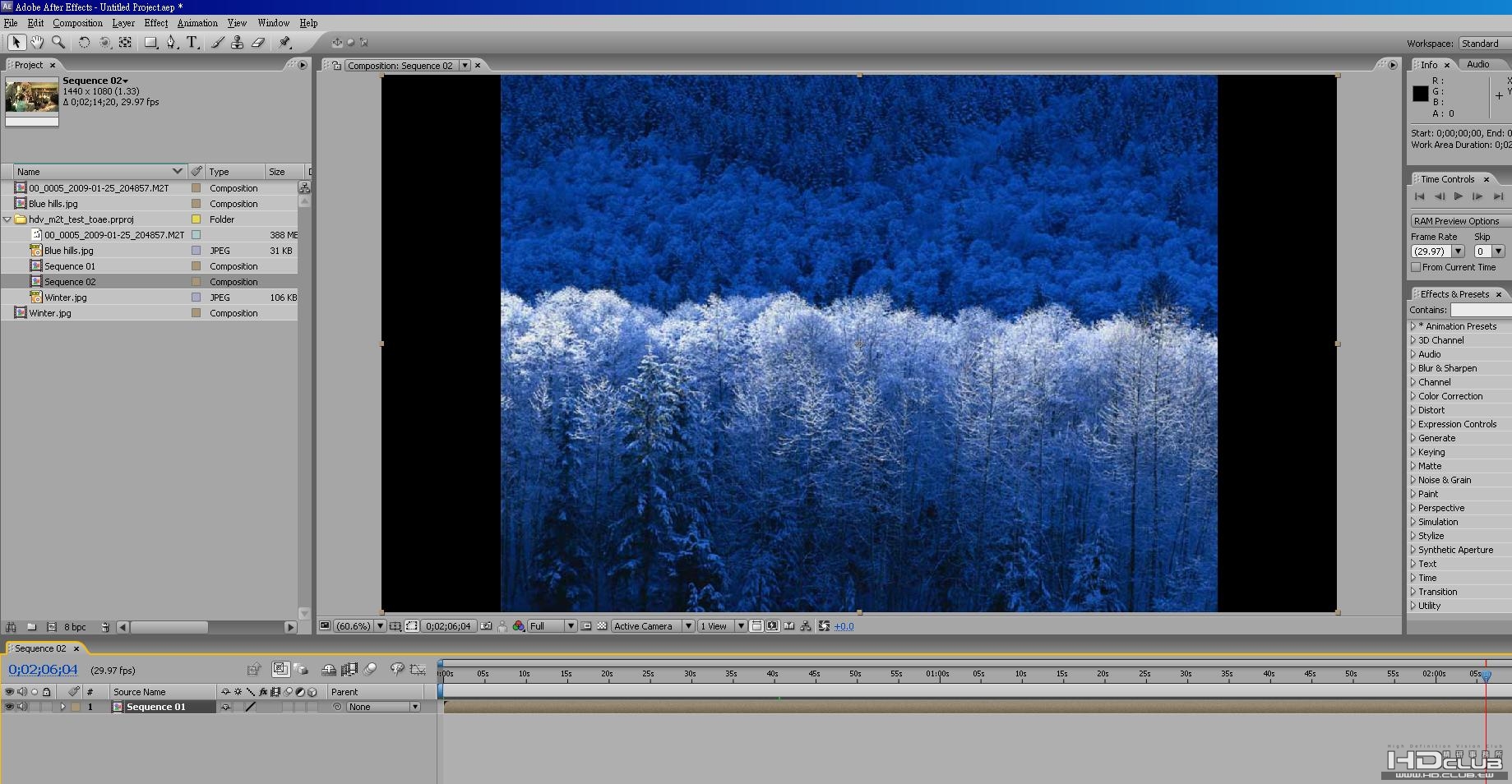This screenshot has width=1512, height=784.
Task: Click the Interpret Footage binoculars icon
Action: [x=11, y=627]
